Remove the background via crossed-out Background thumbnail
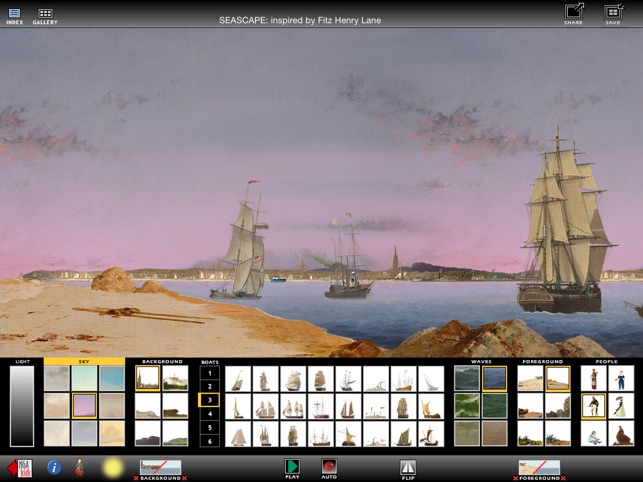 point(160,470)
